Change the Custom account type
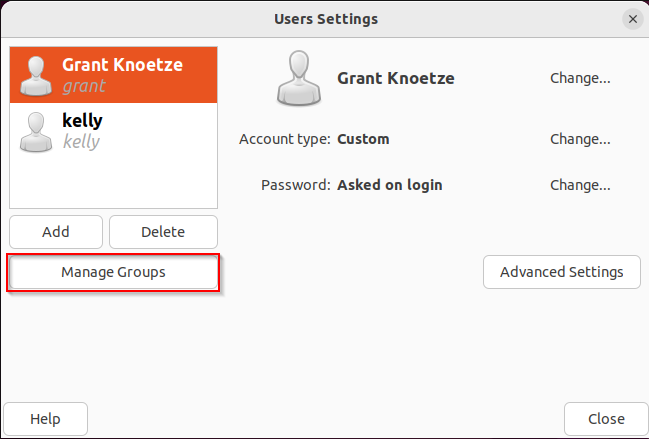This screenshot has height=439, width=649. coord(580,139)
